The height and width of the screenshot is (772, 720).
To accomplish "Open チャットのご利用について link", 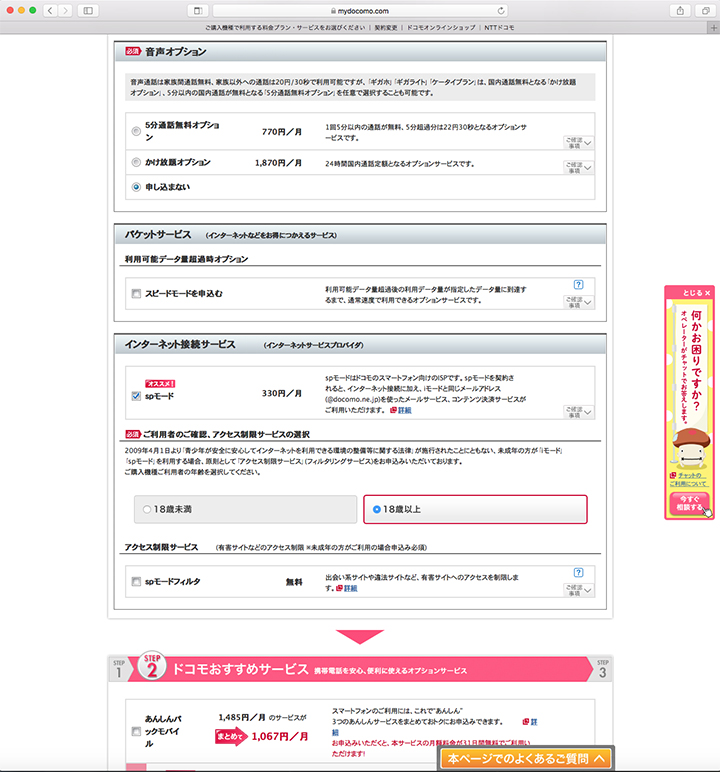I will [688, 480].
